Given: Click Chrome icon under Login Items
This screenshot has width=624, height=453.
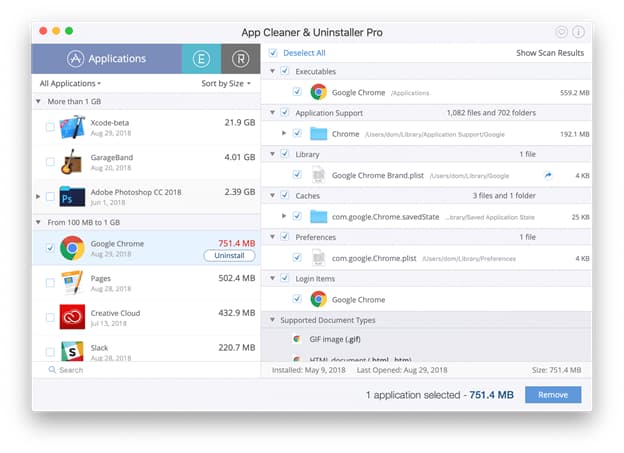Looking at the screenshot, I should (318, 299).
